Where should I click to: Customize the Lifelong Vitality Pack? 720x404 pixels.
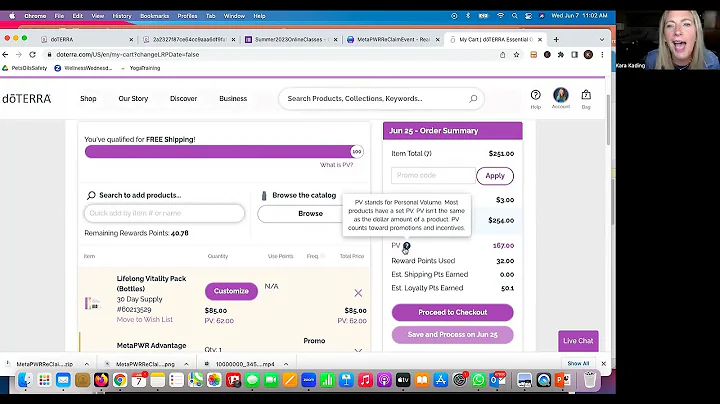[x=231, y=291]
